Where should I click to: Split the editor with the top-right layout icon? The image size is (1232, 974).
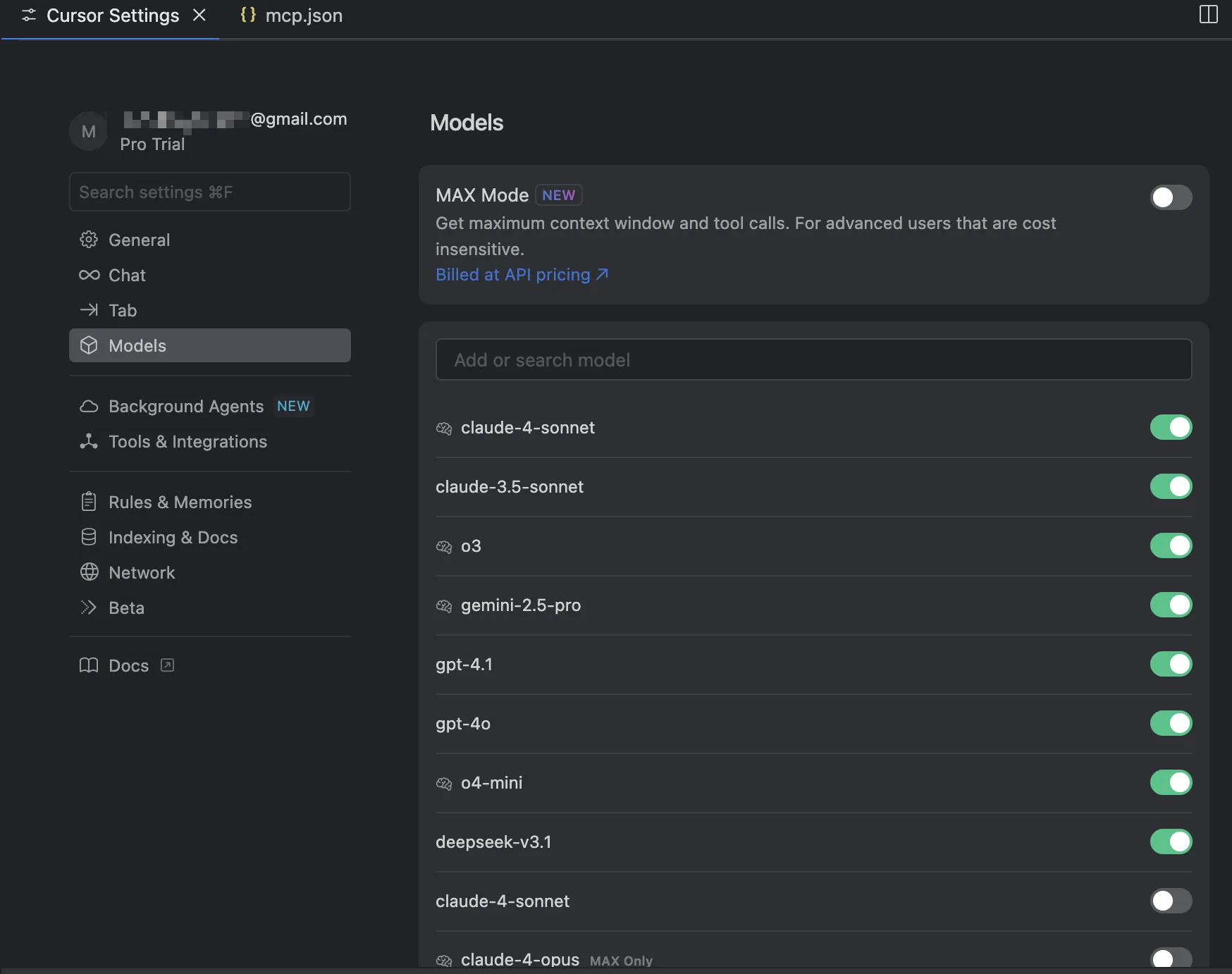click(x=1208, y=15)
